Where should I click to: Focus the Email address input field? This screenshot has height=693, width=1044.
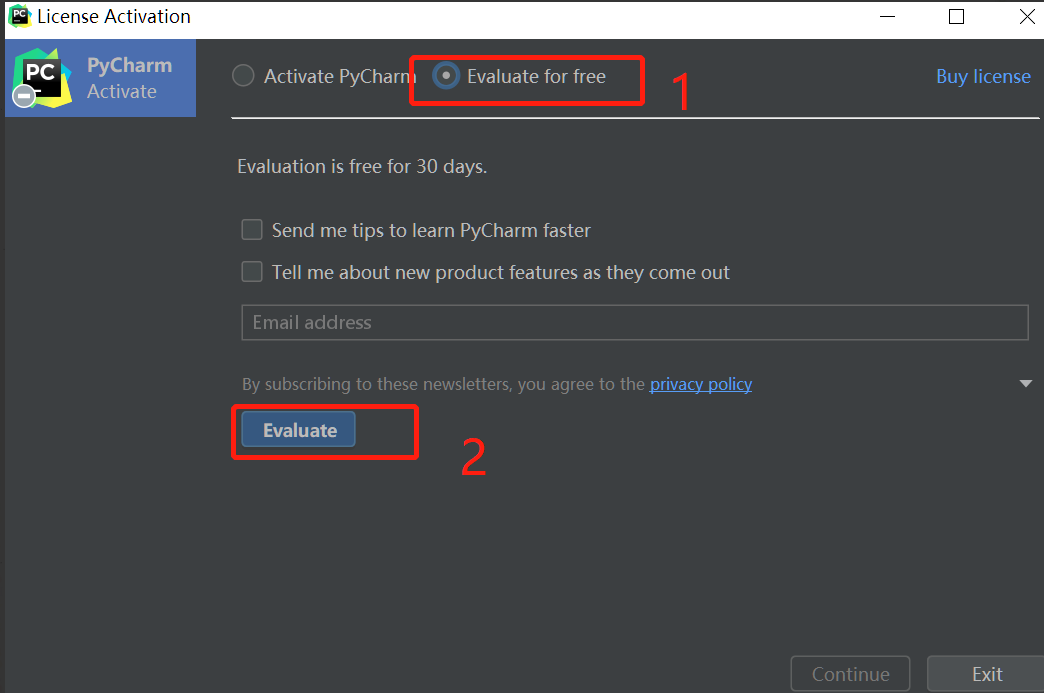[634, 322]
